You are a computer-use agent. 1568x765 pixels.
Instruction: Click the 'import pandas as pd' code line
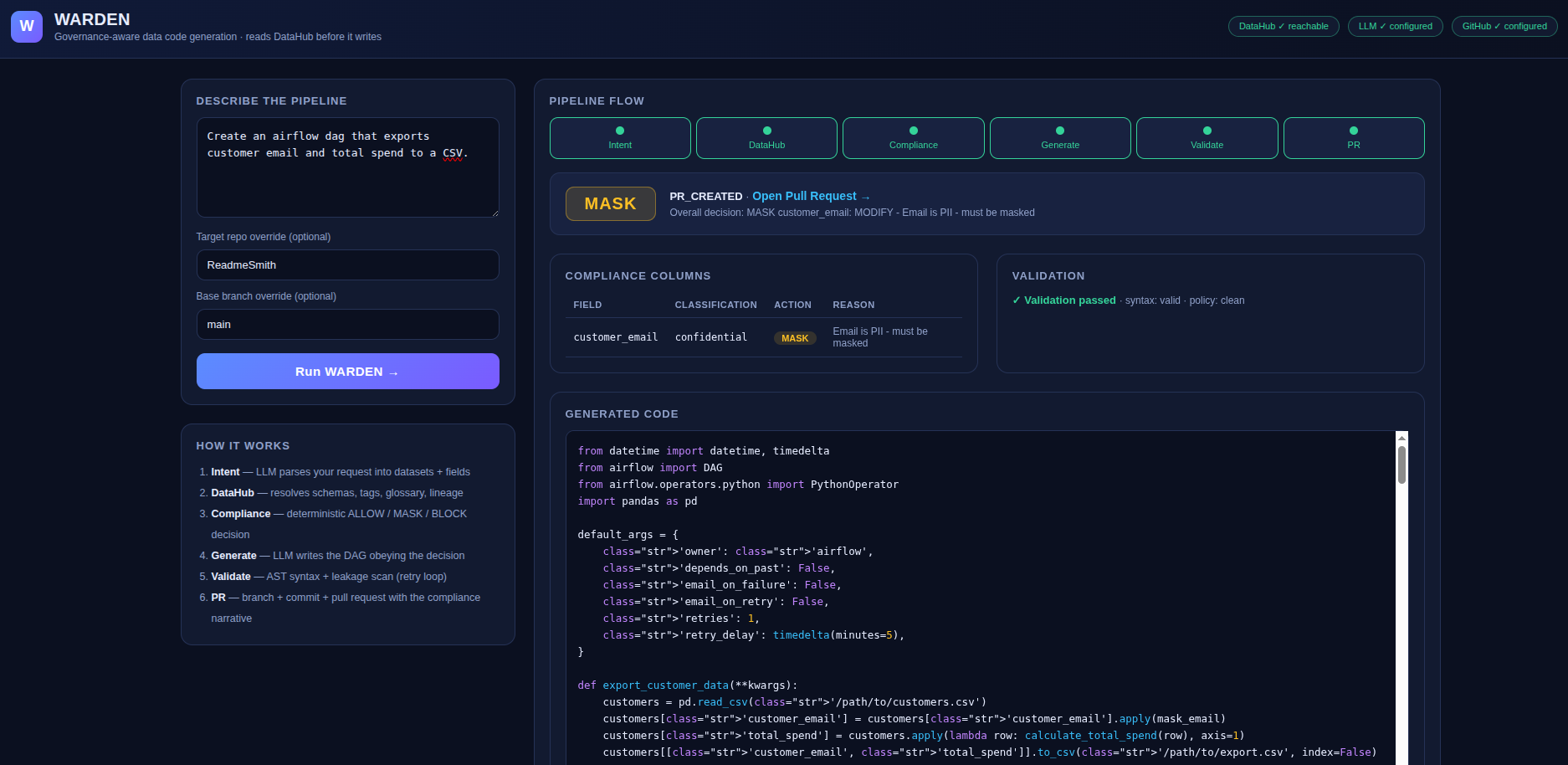638,501
